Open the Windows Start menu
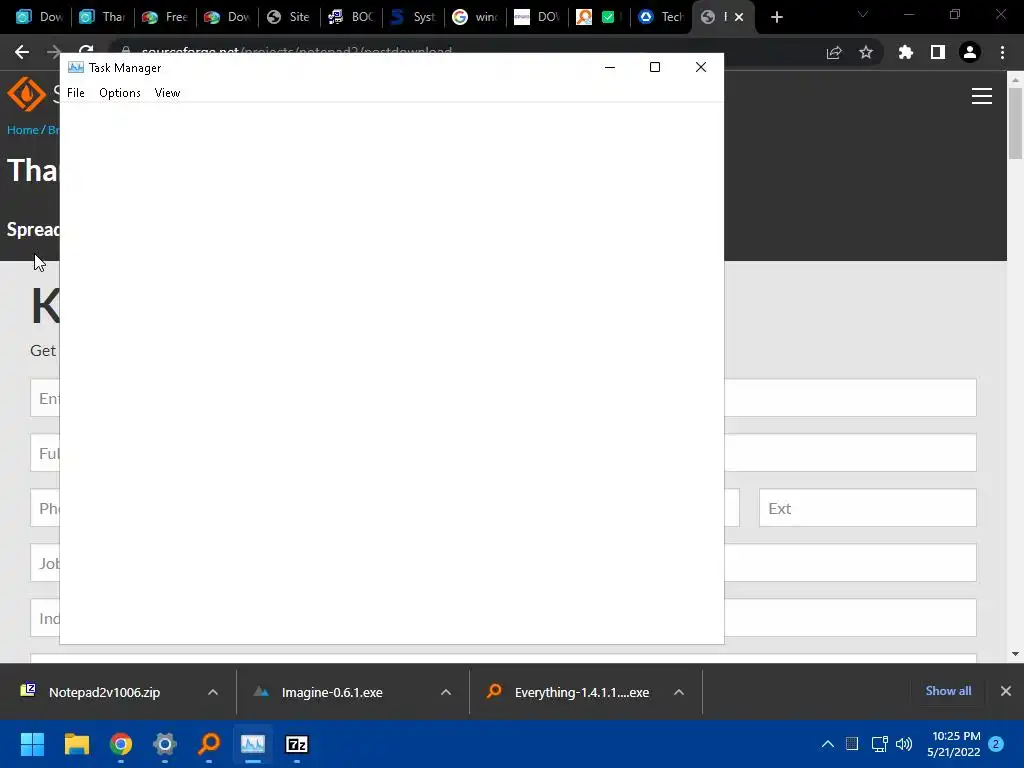This screenshot has height=768, width=1024. point(32,744)
